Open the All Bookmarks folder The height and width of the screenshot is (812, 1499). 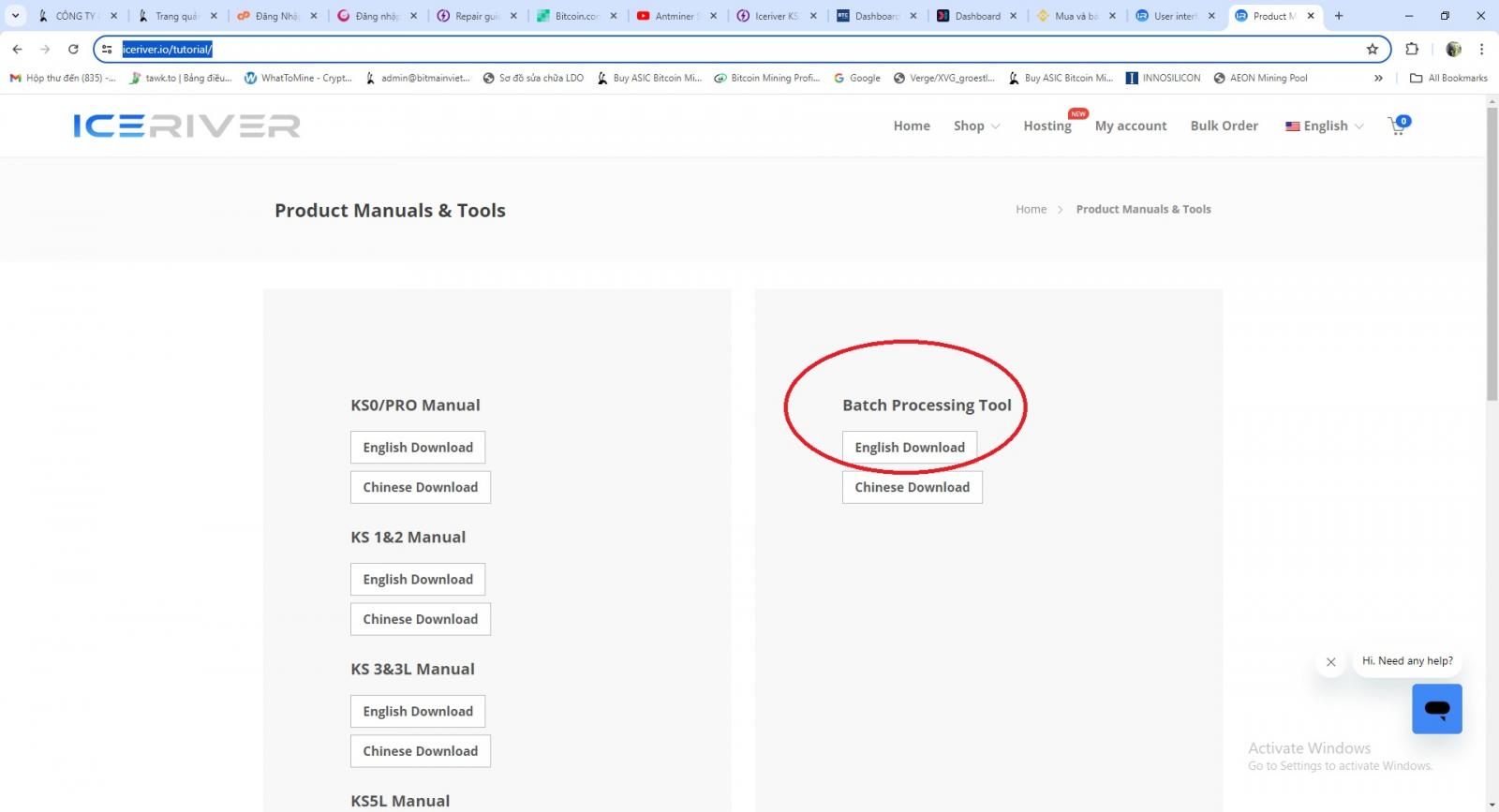click(1448, 78)
